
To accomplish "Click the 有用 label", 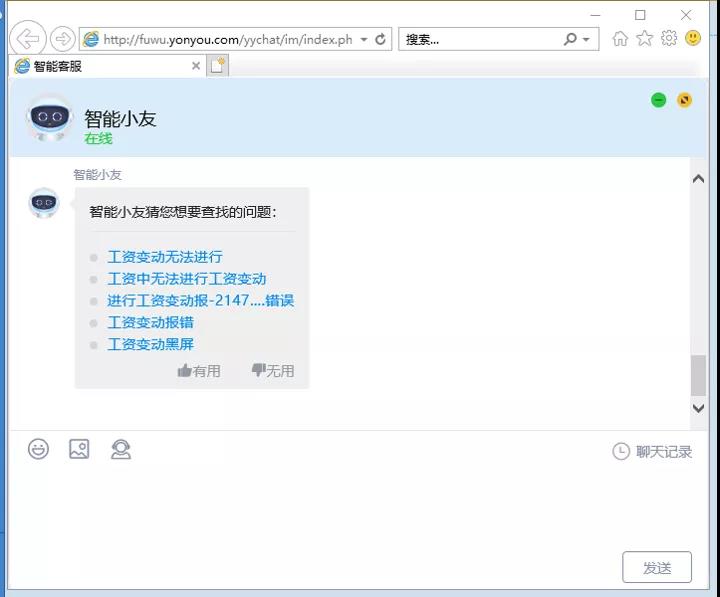I will [206, 371].
